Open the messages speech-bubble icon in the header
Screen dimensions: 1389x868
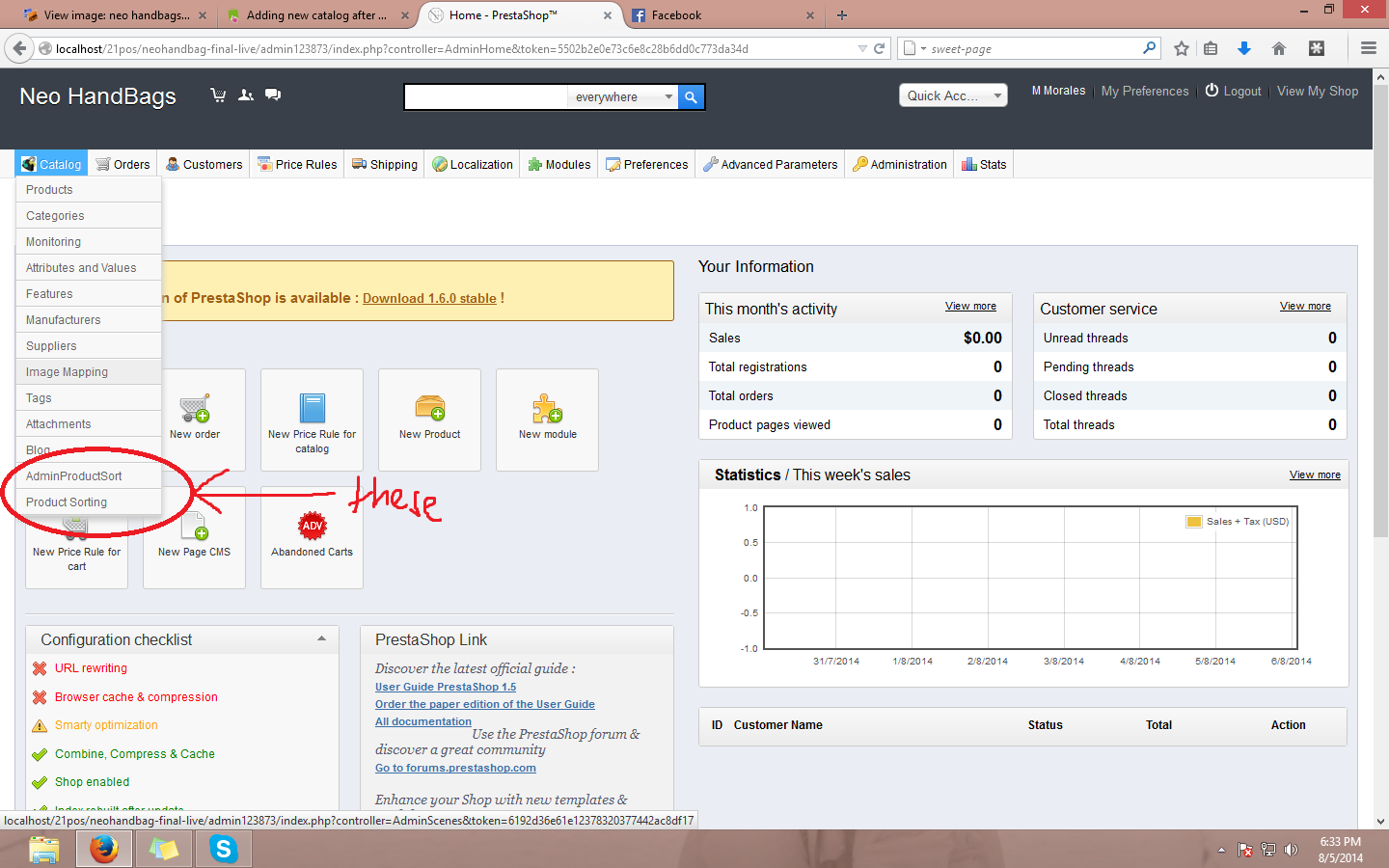point(273,95)
